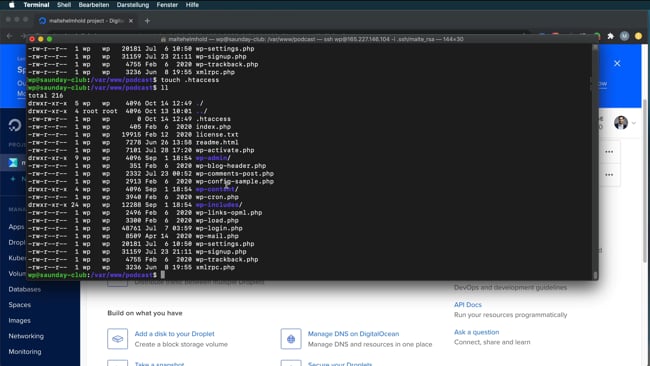
Task: Click wp-cron.php in terminal listing
Action: pos(217,197)
